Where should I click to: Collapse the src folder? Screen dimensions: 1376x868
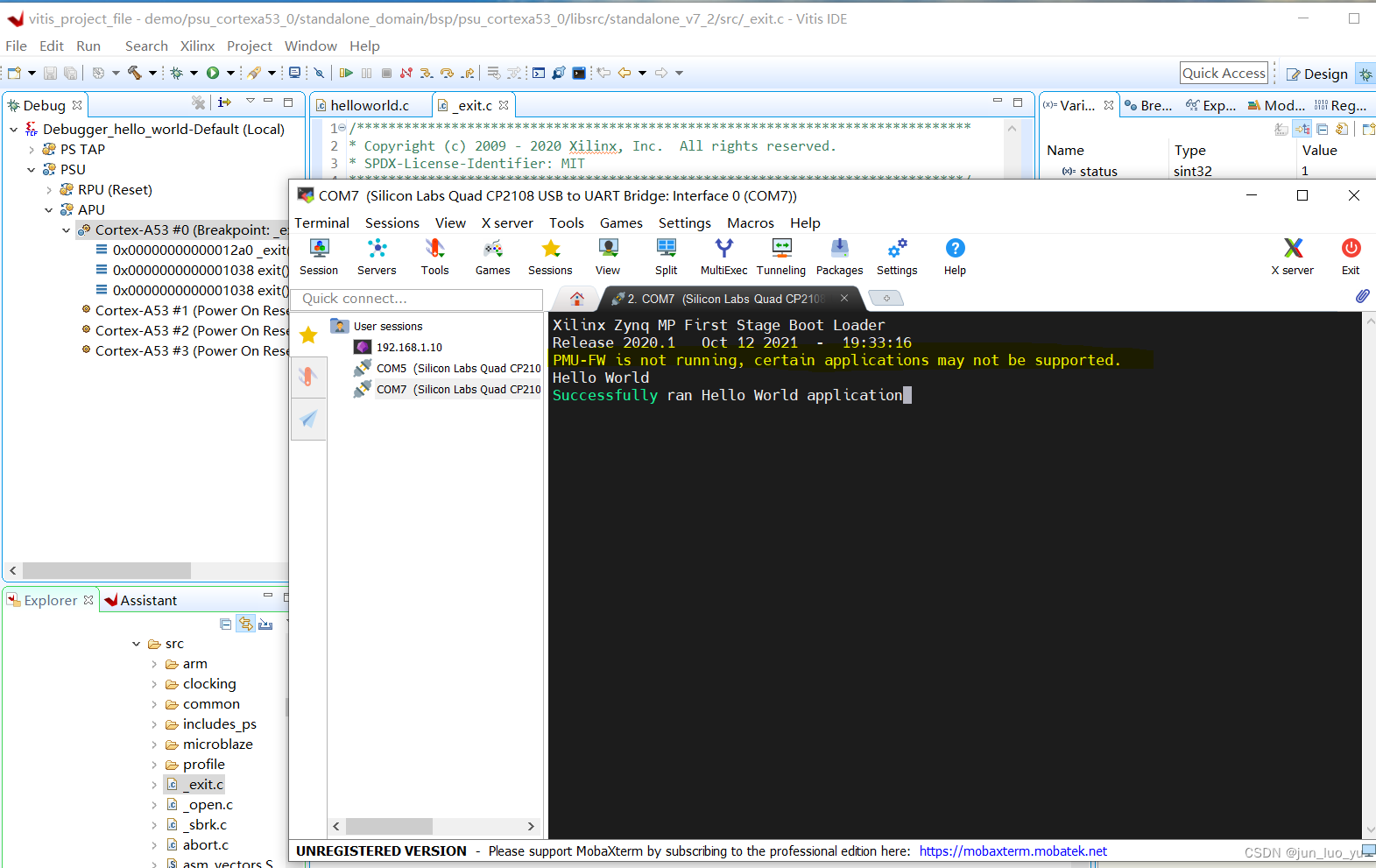coord(137,644)
